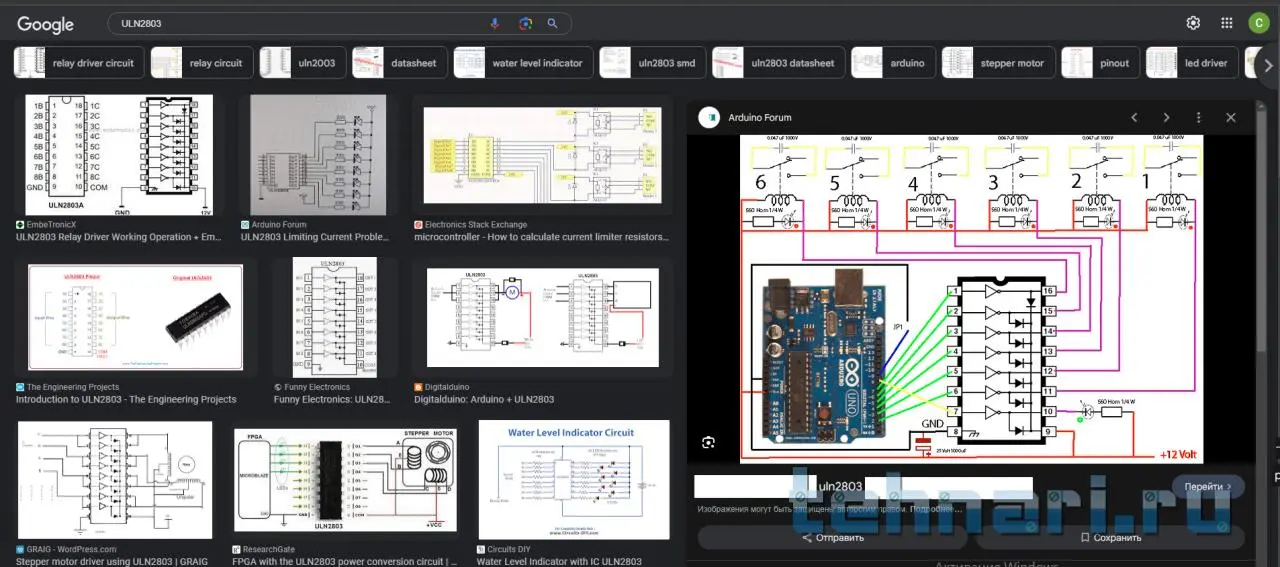The width and height of the screenshot is (1280, 567).
Task: Click the ResearchGate source label
Action: [x=269, y=549]
